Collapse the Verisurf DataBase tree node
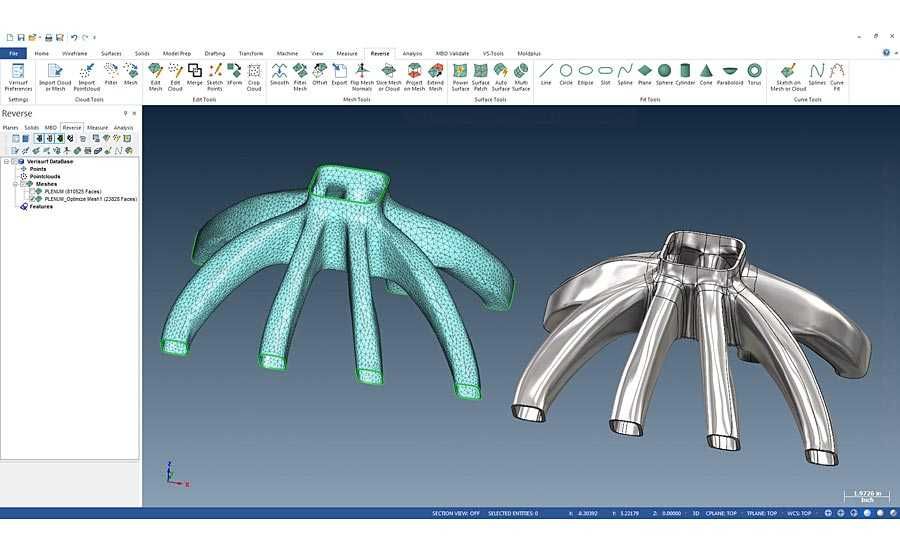The width and height of the screenshot is (900, 550). (x=6, y=161)
